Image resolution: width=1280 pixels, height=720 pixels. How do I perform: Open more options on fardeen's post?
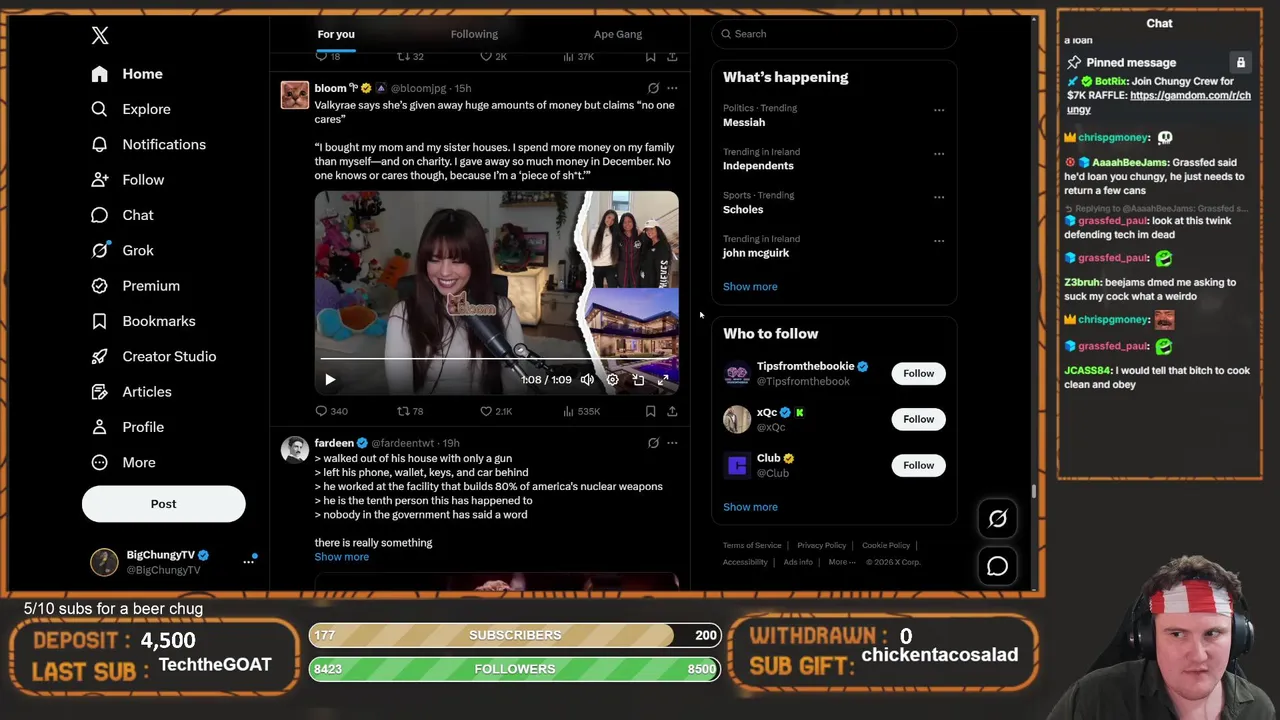click(672, 443)
